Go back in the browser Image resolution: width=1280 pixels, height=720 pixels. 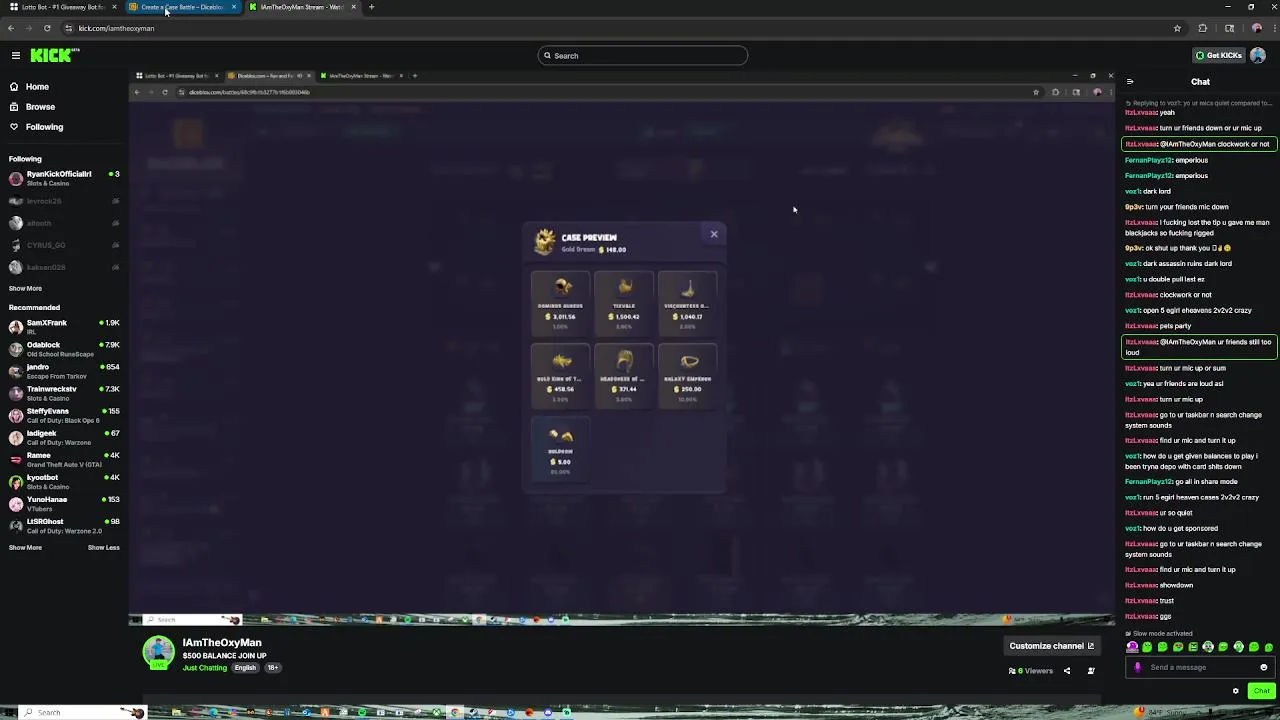point(11,28)
